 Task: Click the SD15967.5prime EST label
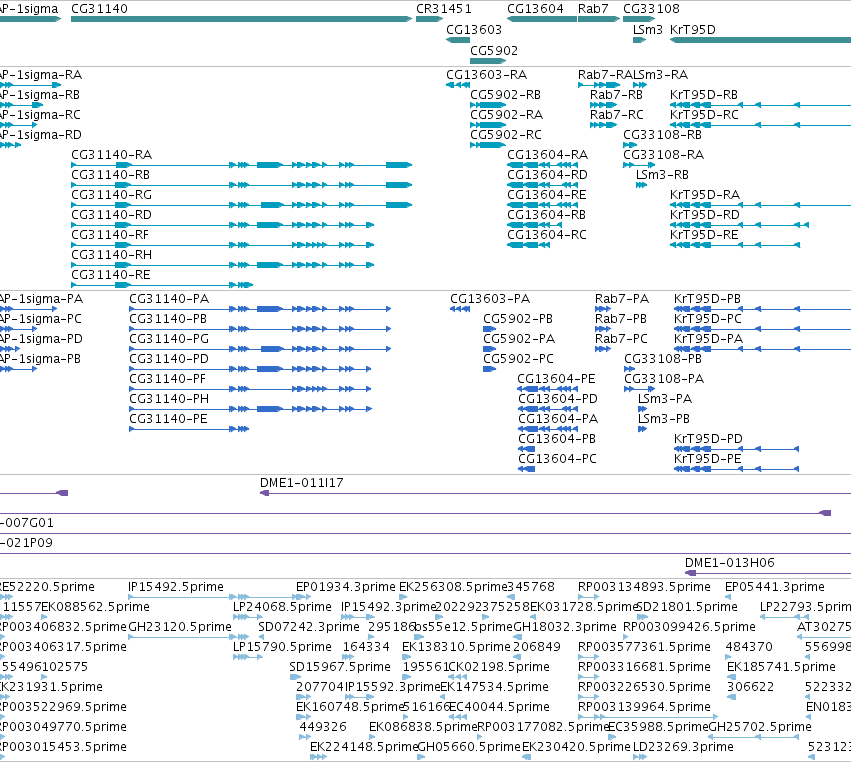(340, 667)
